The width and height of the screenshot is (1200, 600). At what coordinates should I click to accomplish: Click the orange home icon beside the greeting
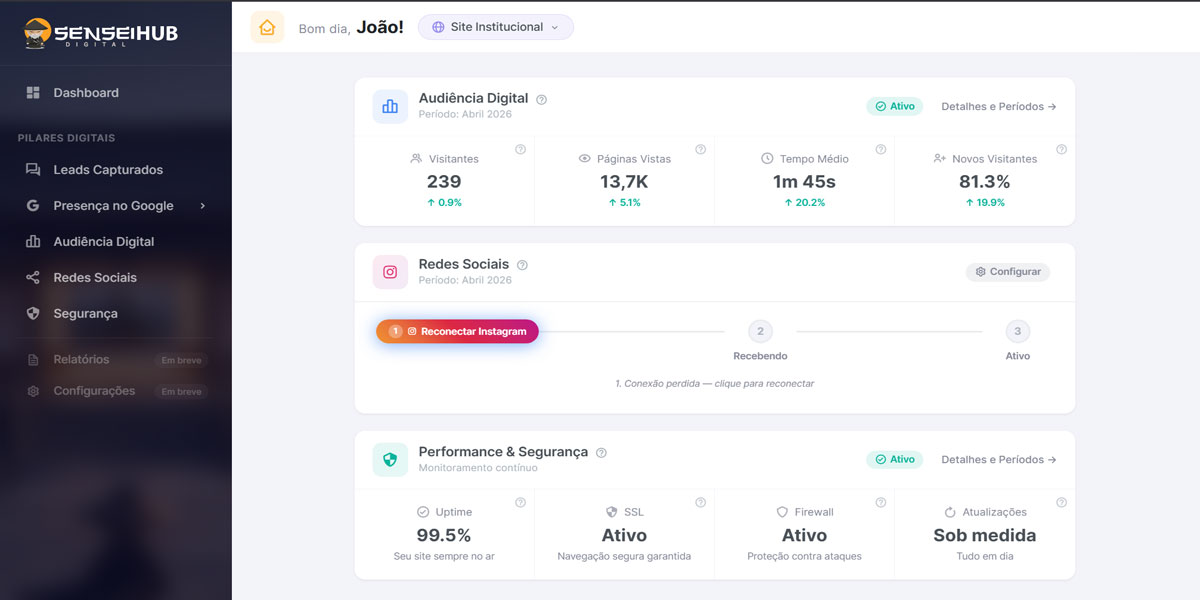[x=267, y=27]
